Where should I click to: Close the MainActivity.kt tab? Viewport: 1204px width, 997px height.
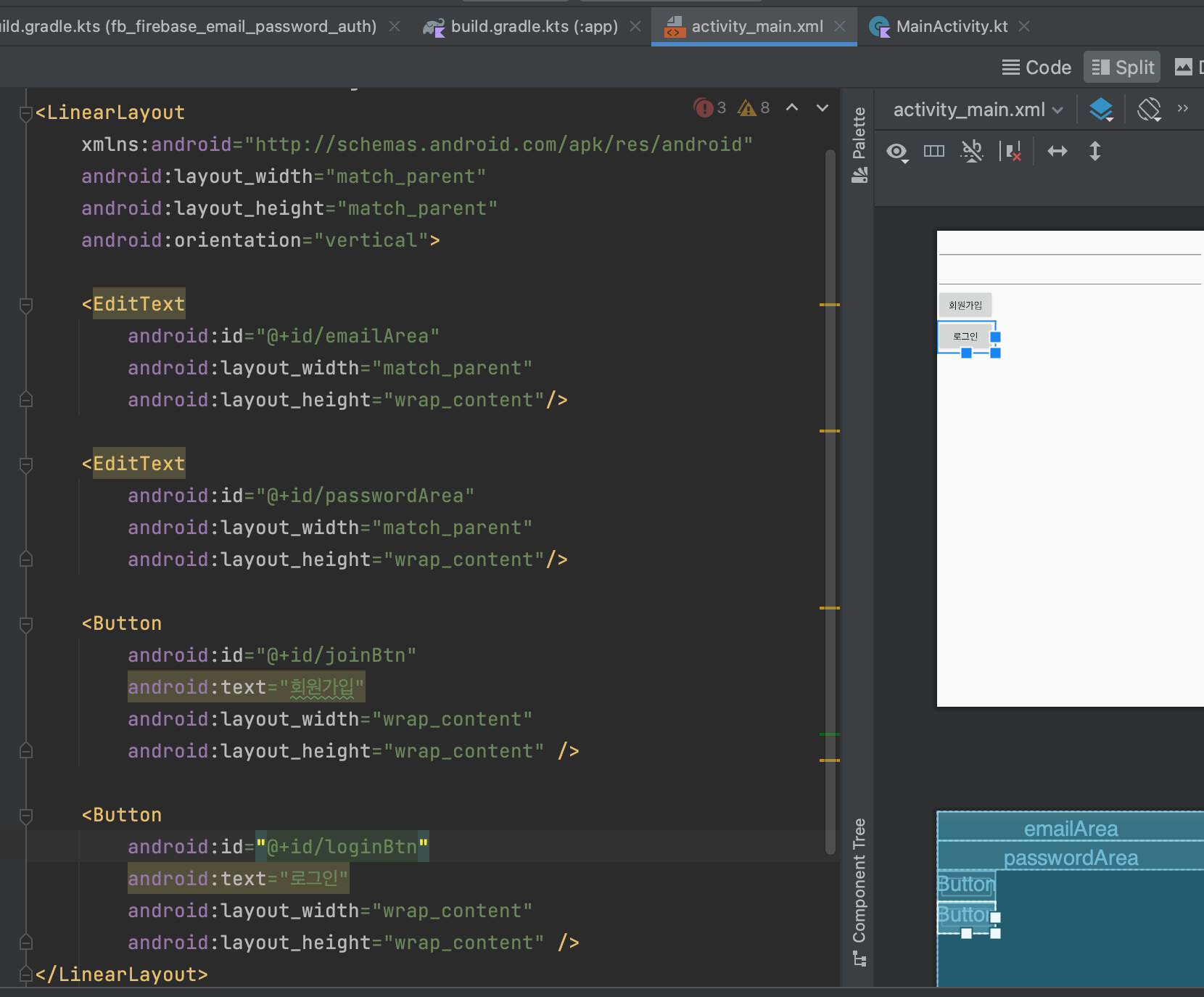pyautogui.click(x=1024, y=26)
